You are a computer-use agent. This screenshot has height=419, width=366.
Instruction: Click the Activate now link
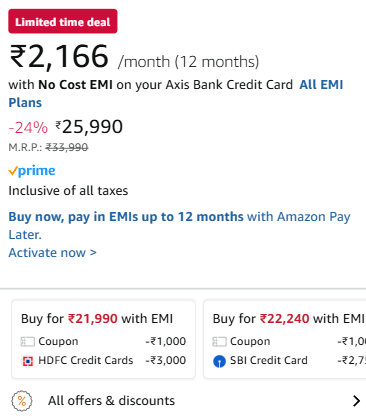(x=52, y=253)
